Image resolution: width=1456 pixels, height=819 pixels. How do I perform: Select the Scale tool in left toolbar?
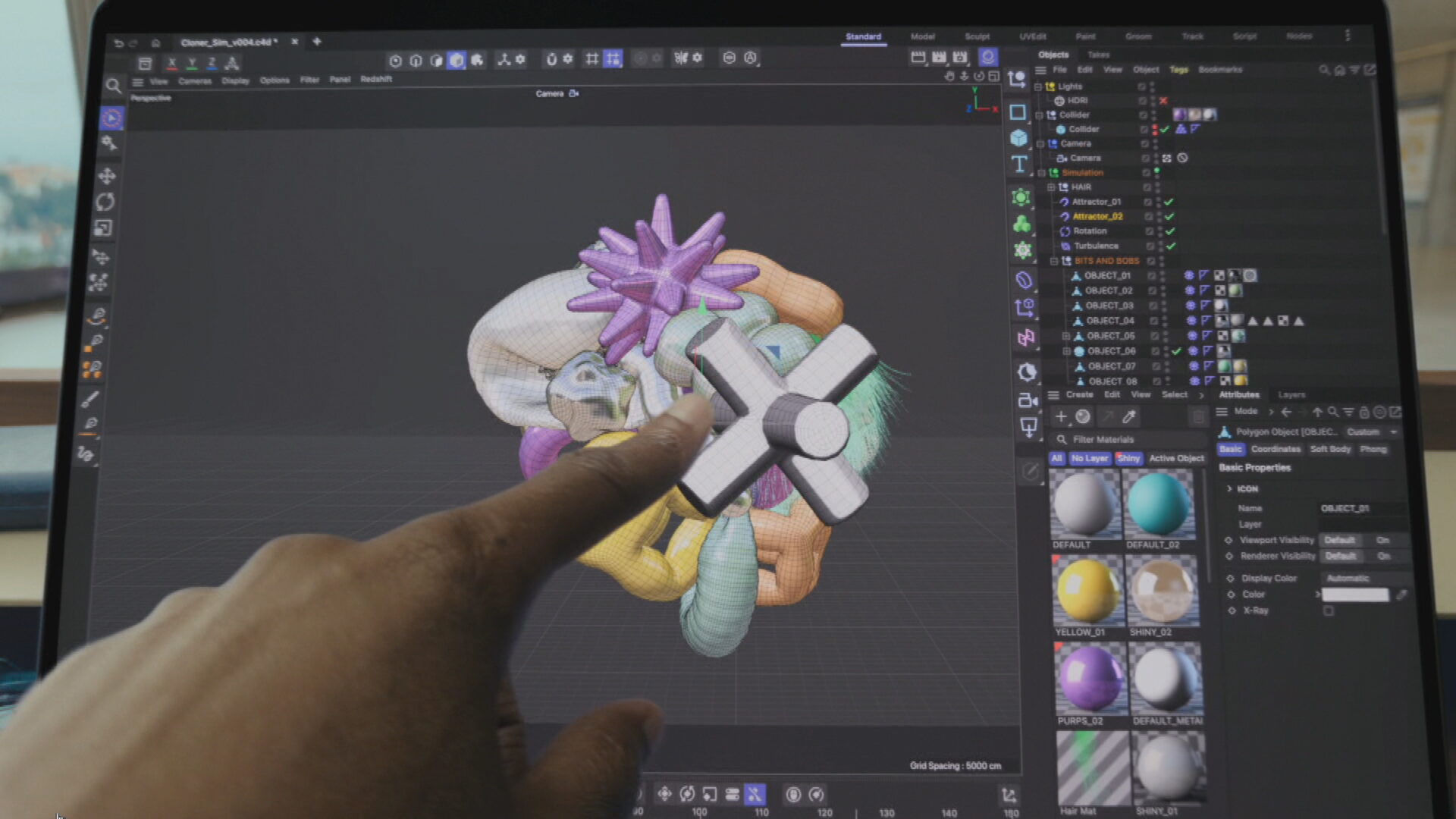[103, 227]
